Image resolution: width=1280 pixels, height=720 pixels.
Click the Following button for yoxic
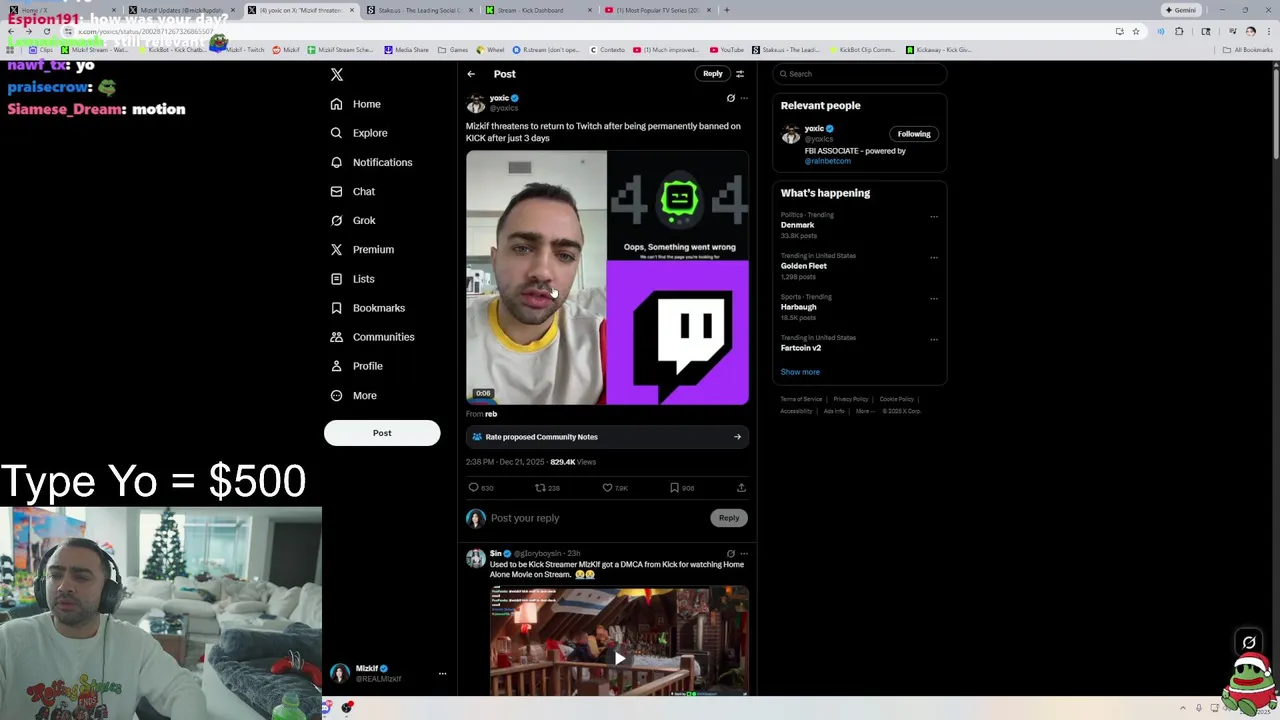(x=913, y=134)
